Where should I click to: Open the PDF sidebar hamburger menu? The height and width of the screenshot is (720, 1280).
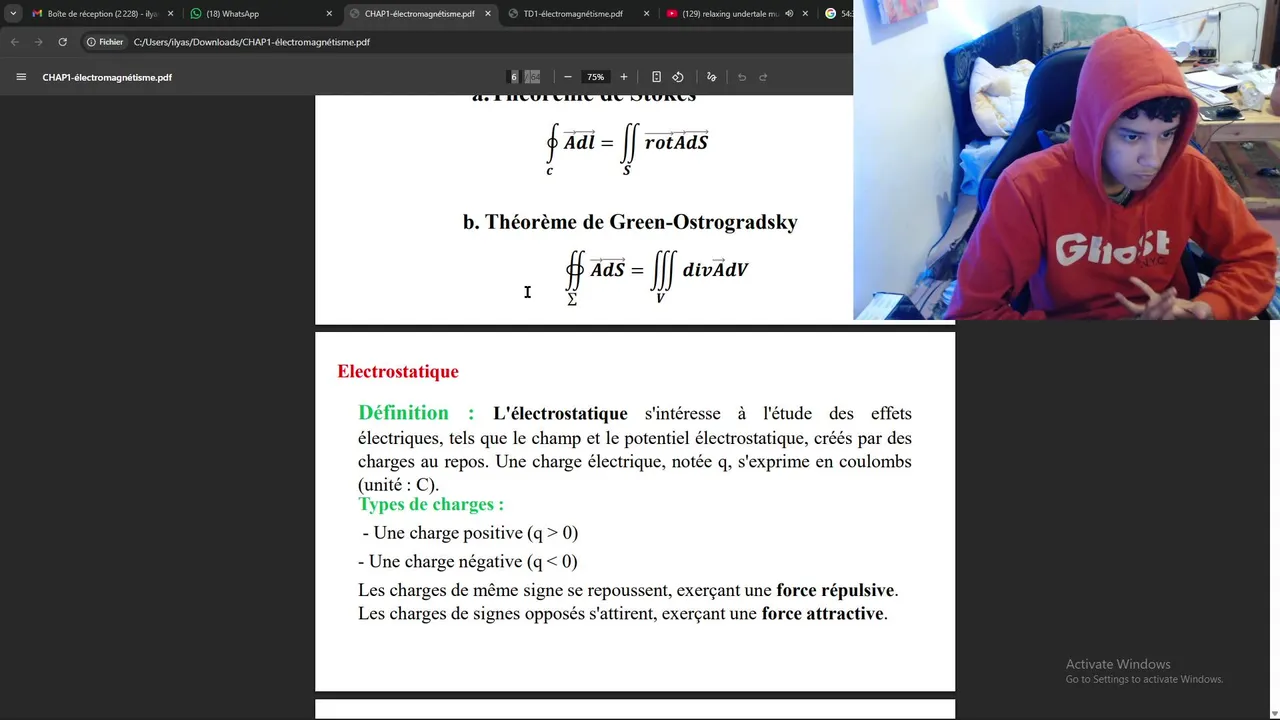21,77
